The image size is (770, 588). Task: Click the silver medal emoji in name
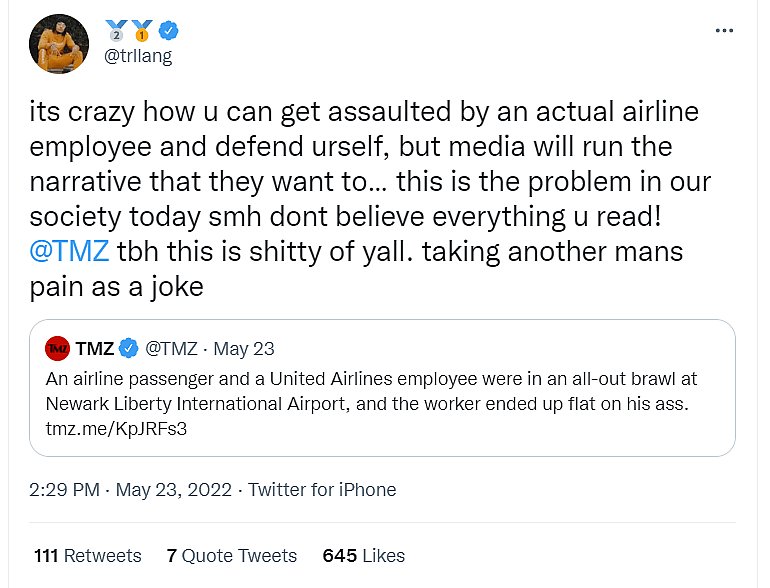tap(117, 31)
